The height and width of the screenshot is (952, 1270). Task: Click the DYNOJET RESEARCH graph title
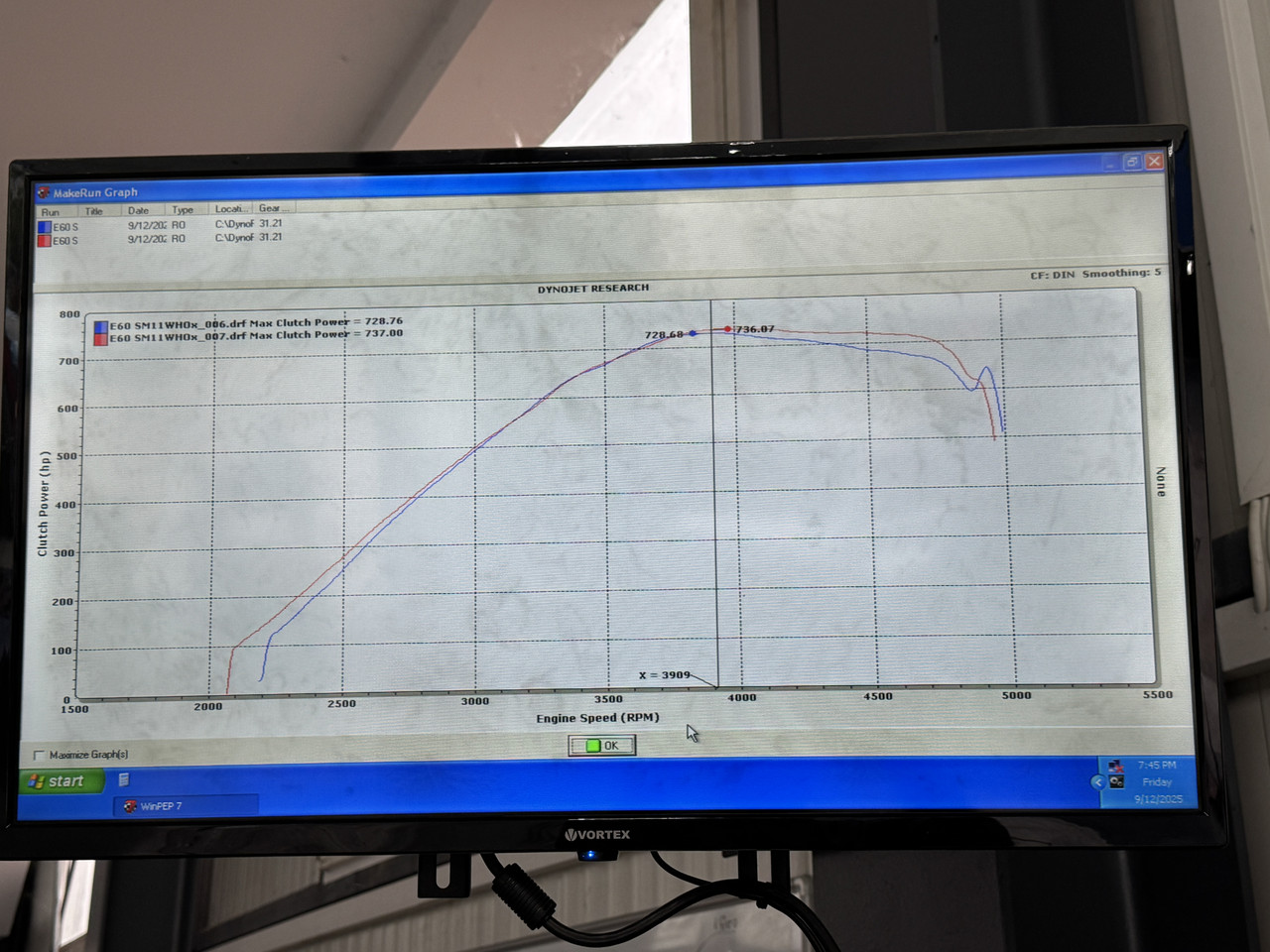point(593,289)
